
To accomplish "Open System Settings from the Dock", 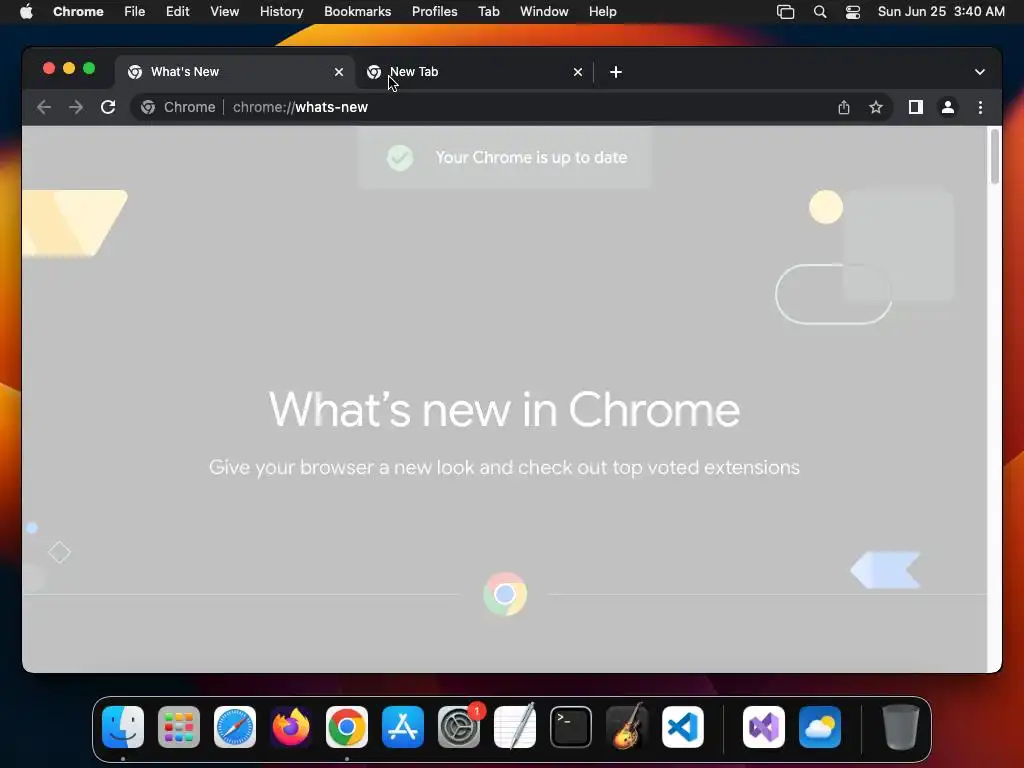I will (458, 727).
